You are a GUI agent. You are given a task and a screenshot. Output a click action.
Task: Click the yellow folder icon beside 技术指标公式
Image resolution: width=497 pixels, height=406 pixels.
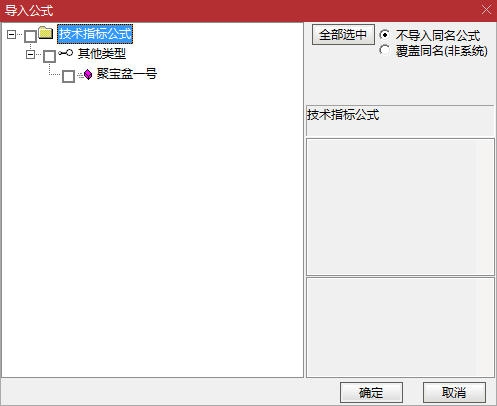(x=46, y=33)
